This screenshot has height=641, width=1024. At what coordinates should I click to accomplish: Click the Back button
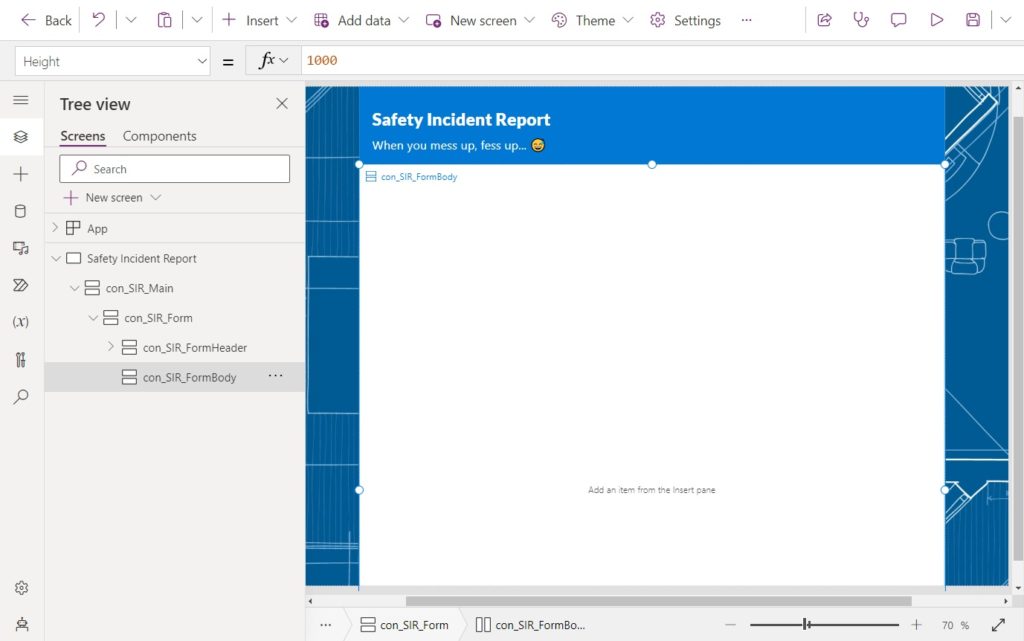(x=45, y=20)
